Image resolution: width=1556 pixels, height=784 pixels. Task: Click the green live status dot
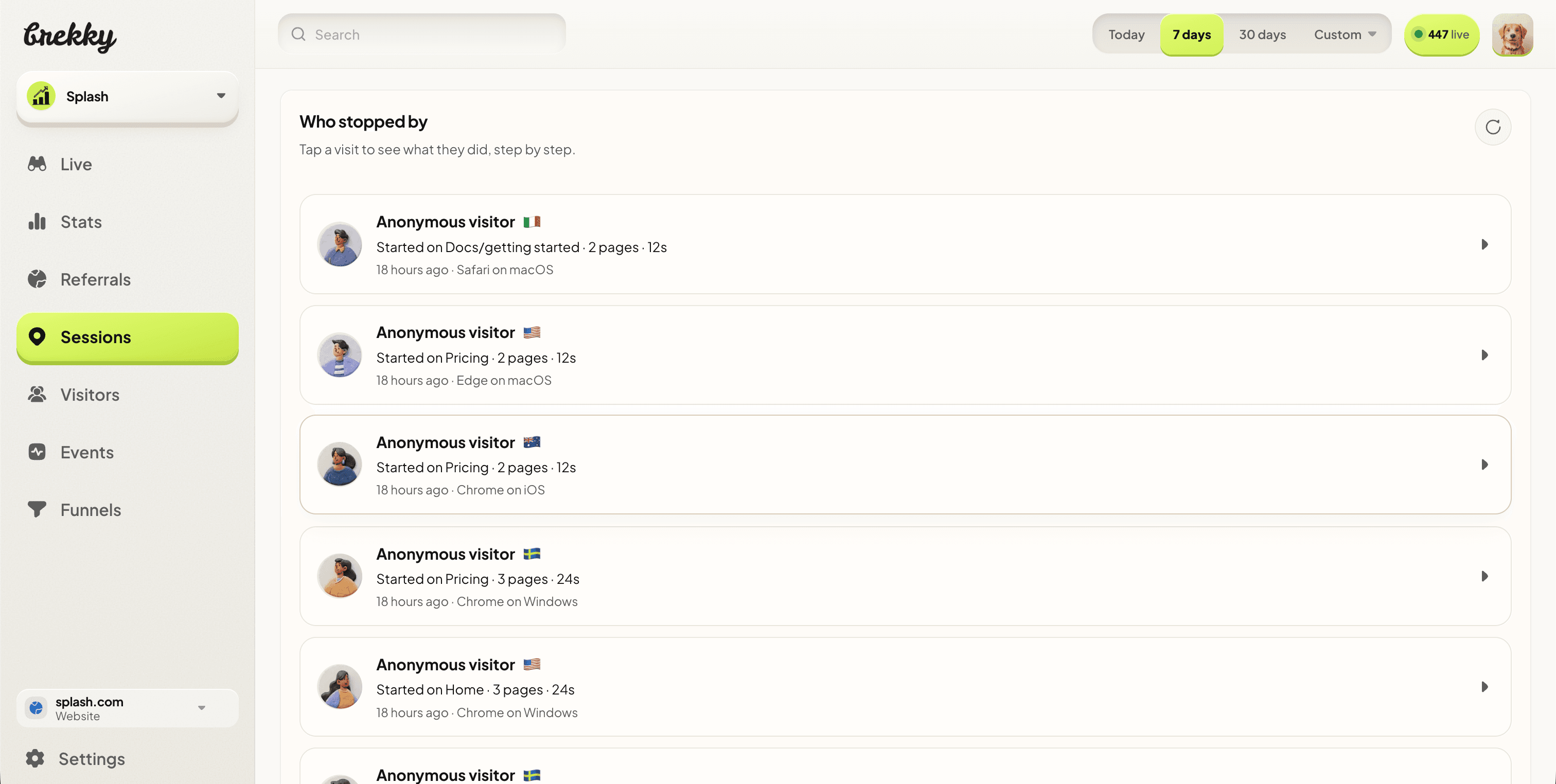pos(1418,34)
